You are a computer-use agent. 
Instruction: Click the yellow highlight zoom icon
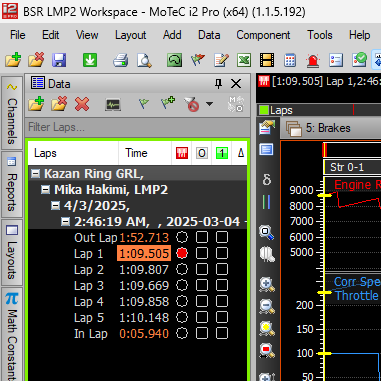267,329
